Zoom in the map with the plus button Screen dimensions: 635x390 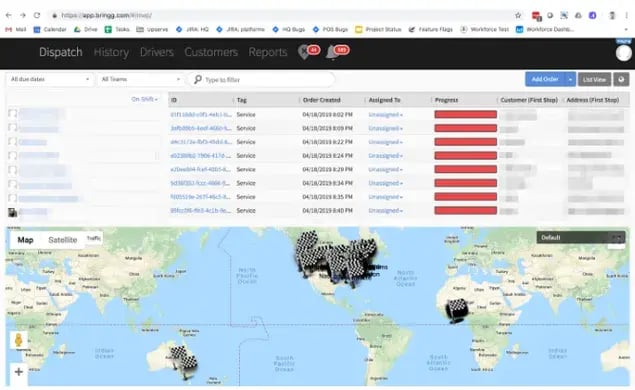(x=19, y=371)
